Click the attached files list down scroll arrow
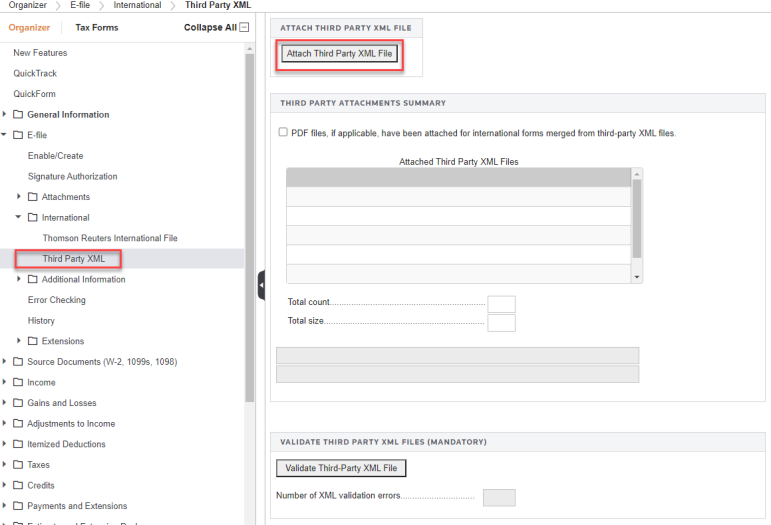Image resolution: width=771 pixels, height=525 pixels. [x=637, y=276]
